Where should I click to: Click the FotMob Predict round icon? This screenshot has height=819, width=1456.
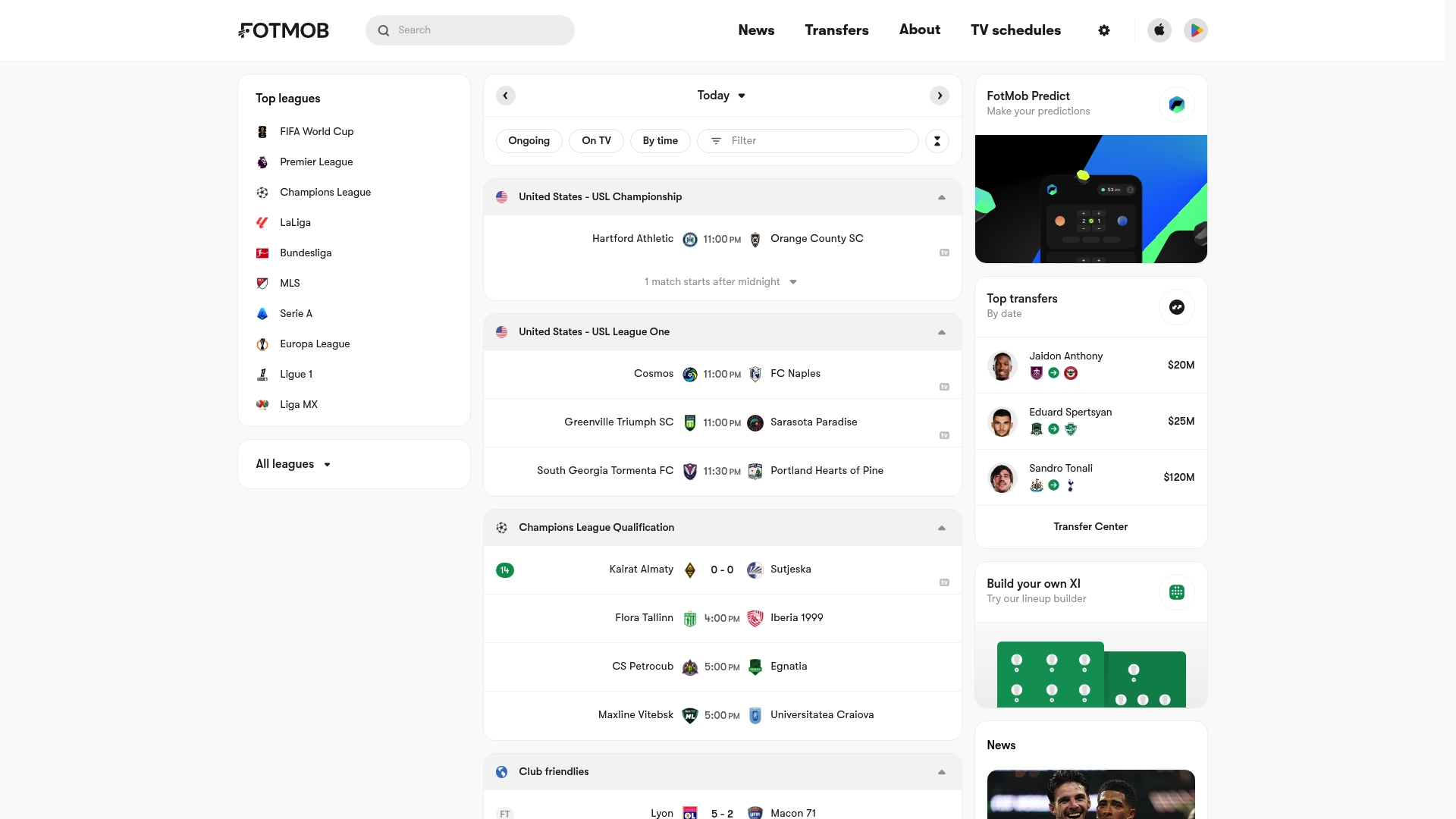click(x=1177, y=105)
